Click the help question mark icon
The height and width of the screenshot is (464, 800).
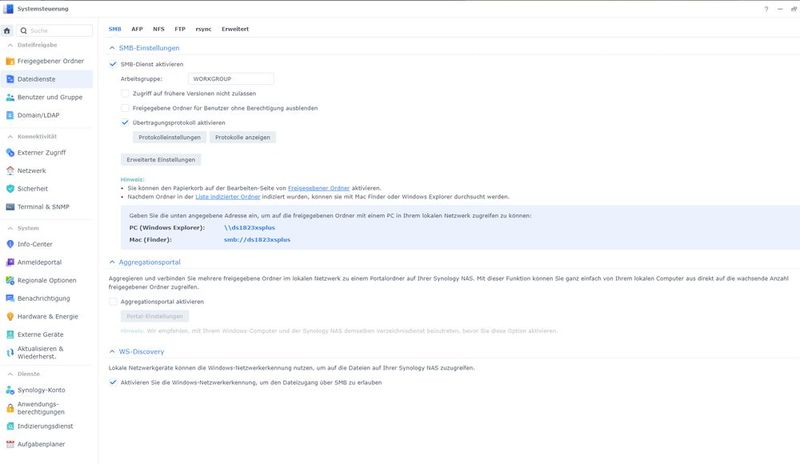coord(766,9)
